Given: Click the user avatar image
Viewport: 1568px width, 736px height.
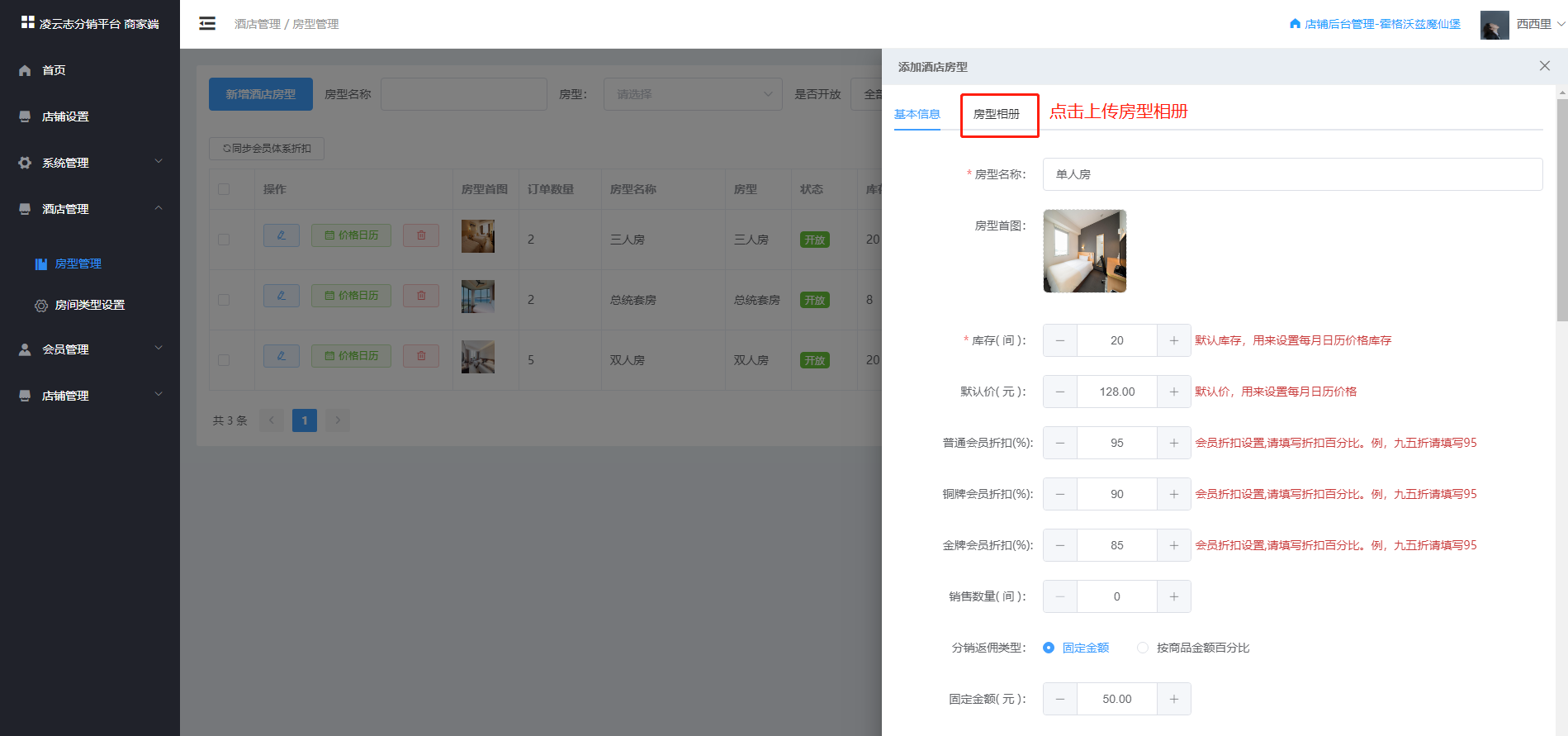Looking at the screenshot, I should (1495, 25).
